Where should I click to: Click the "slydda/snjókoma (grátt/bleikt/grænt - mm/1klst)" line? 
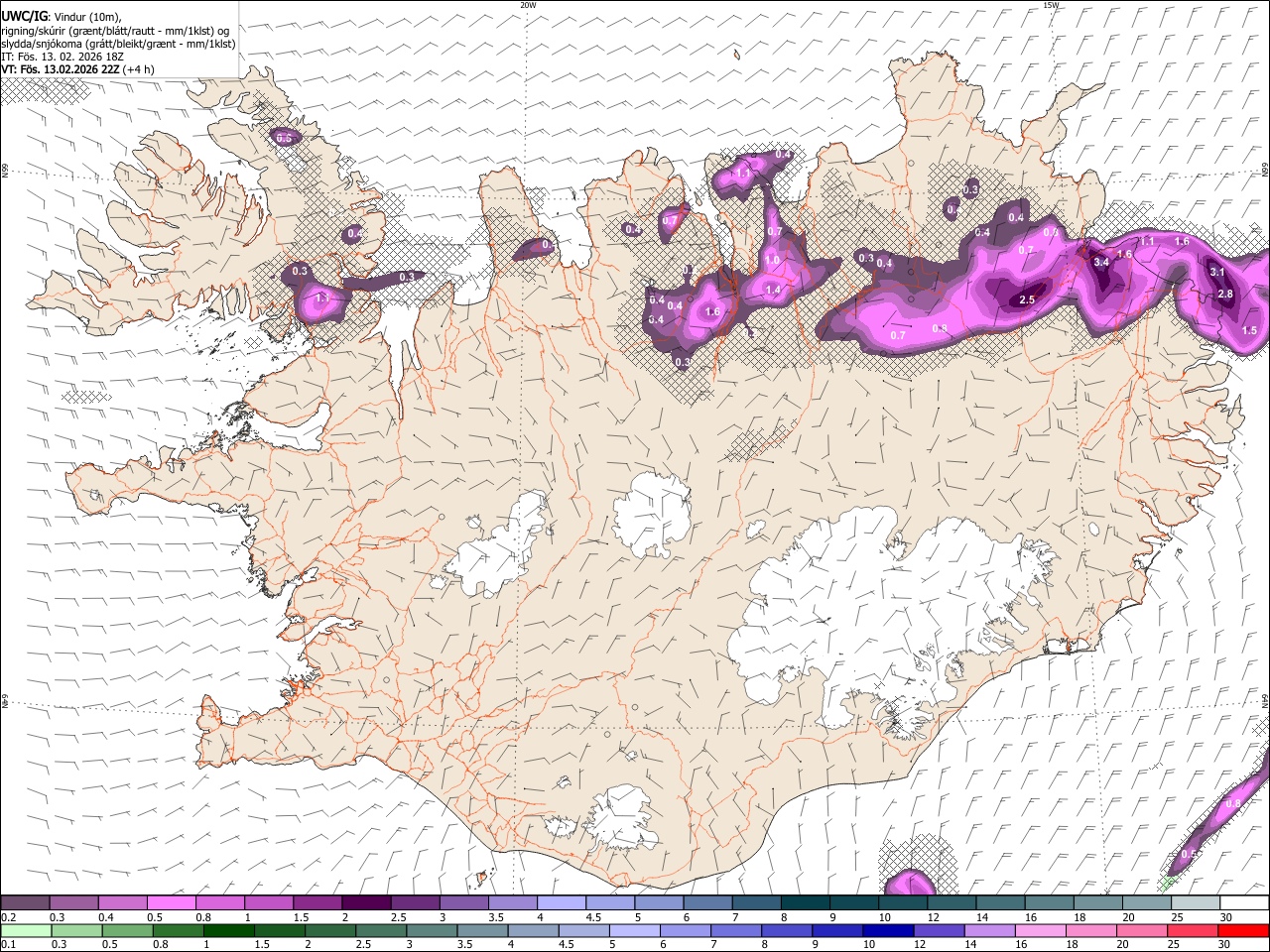(118, 44)
